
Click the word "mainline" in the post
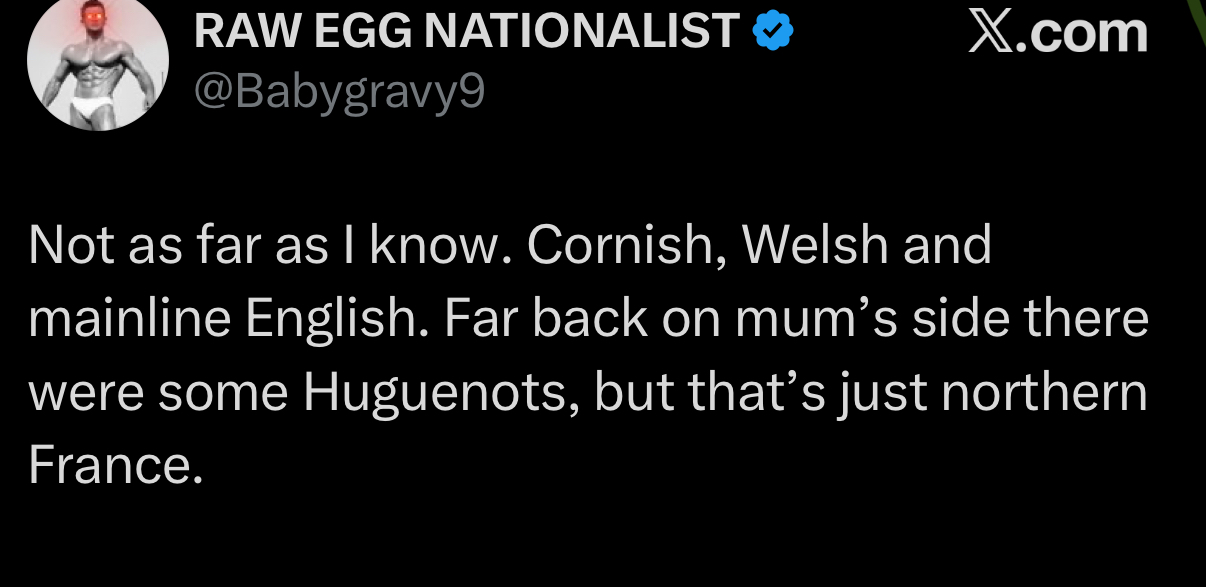(x=130, y=320)
